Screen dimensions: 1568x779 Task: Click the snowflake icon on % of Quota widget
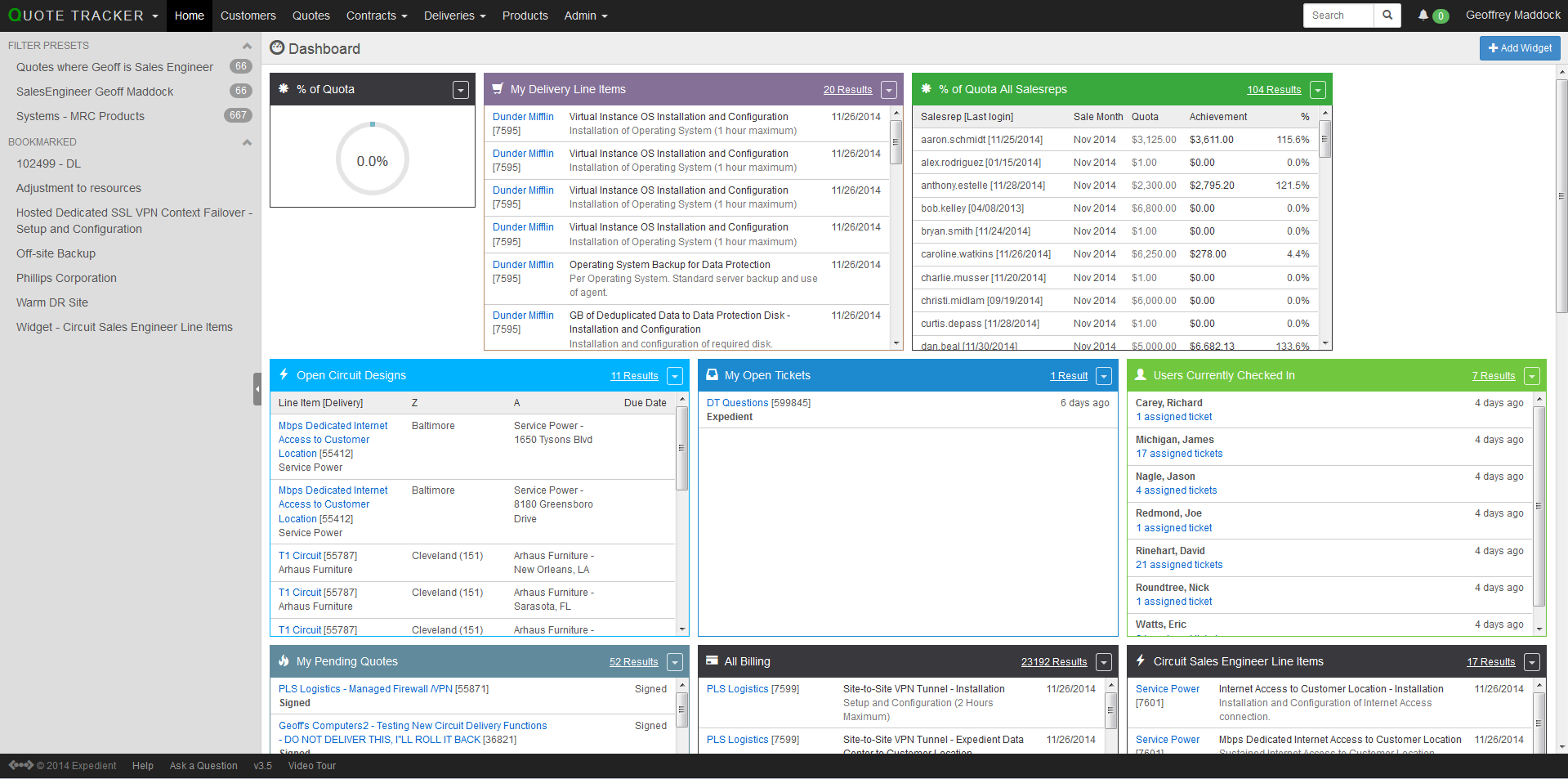click(283, 89)
